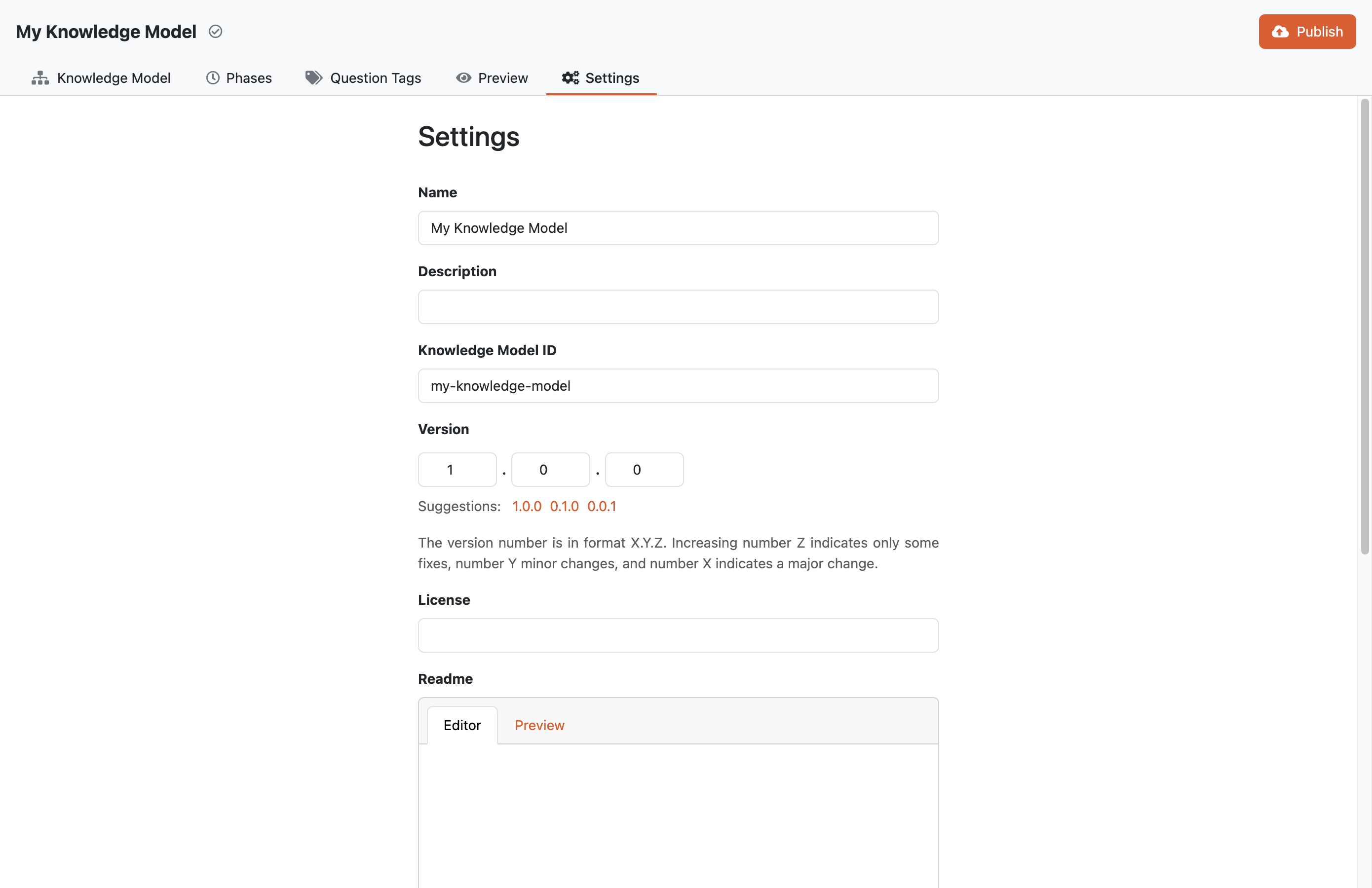Click the page vertical scrollbar

[1365, 326]
